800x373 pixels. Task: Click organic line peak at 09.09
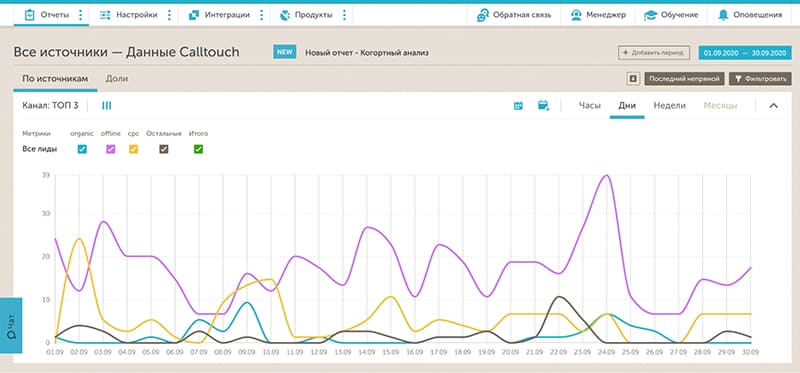tap(247, 302)
